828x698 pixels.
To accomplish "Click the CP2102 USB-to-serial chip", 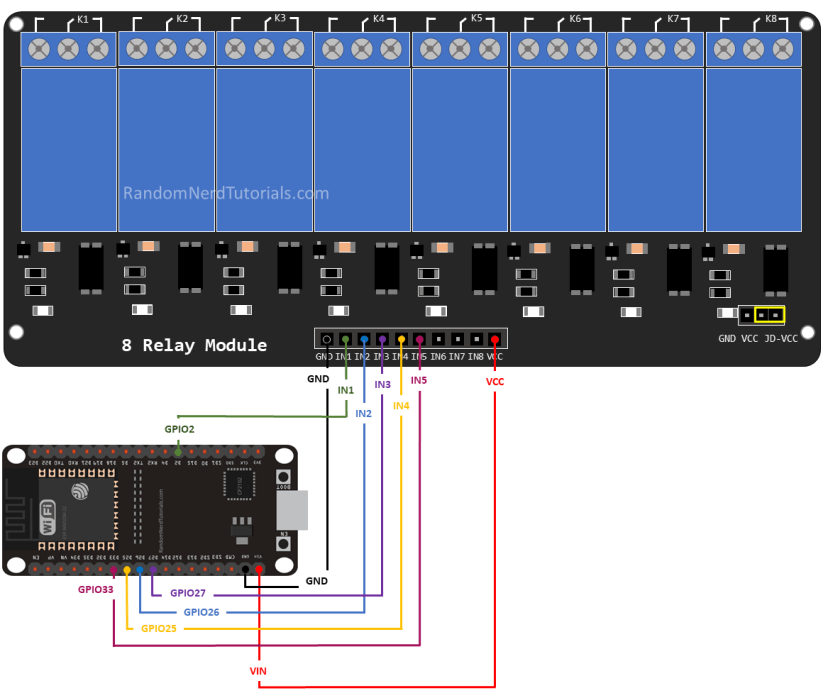I will [x=239, y=487].
